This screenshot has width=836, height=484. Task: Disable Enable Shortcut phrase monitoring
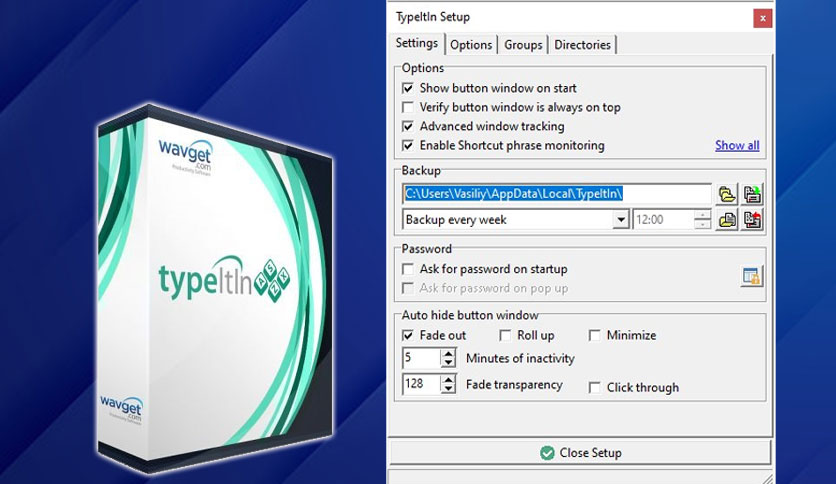(408, 146)
